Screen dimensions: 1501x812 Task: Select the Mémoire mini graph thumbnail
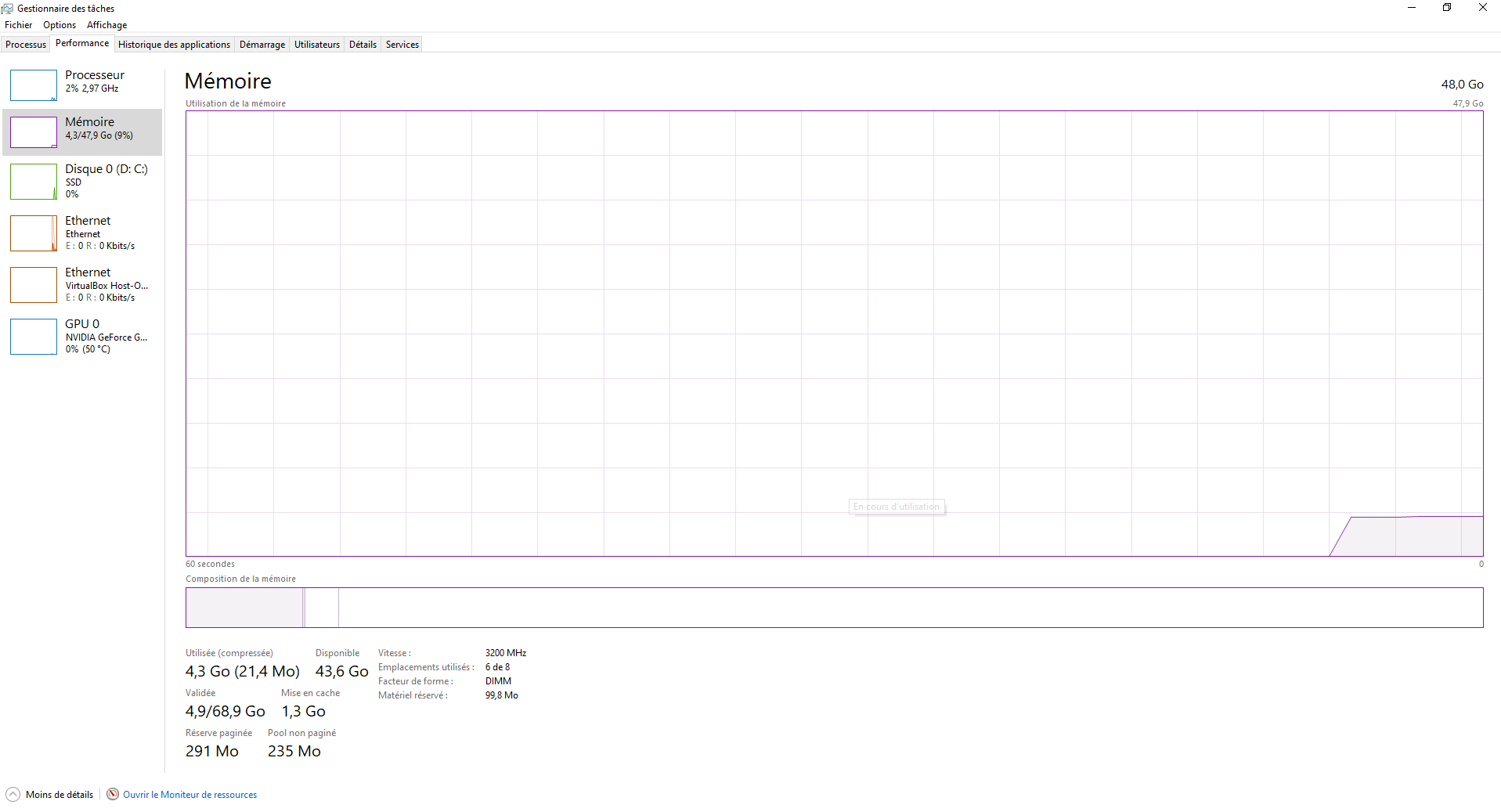pyautogui.click(x=34, y=132)
